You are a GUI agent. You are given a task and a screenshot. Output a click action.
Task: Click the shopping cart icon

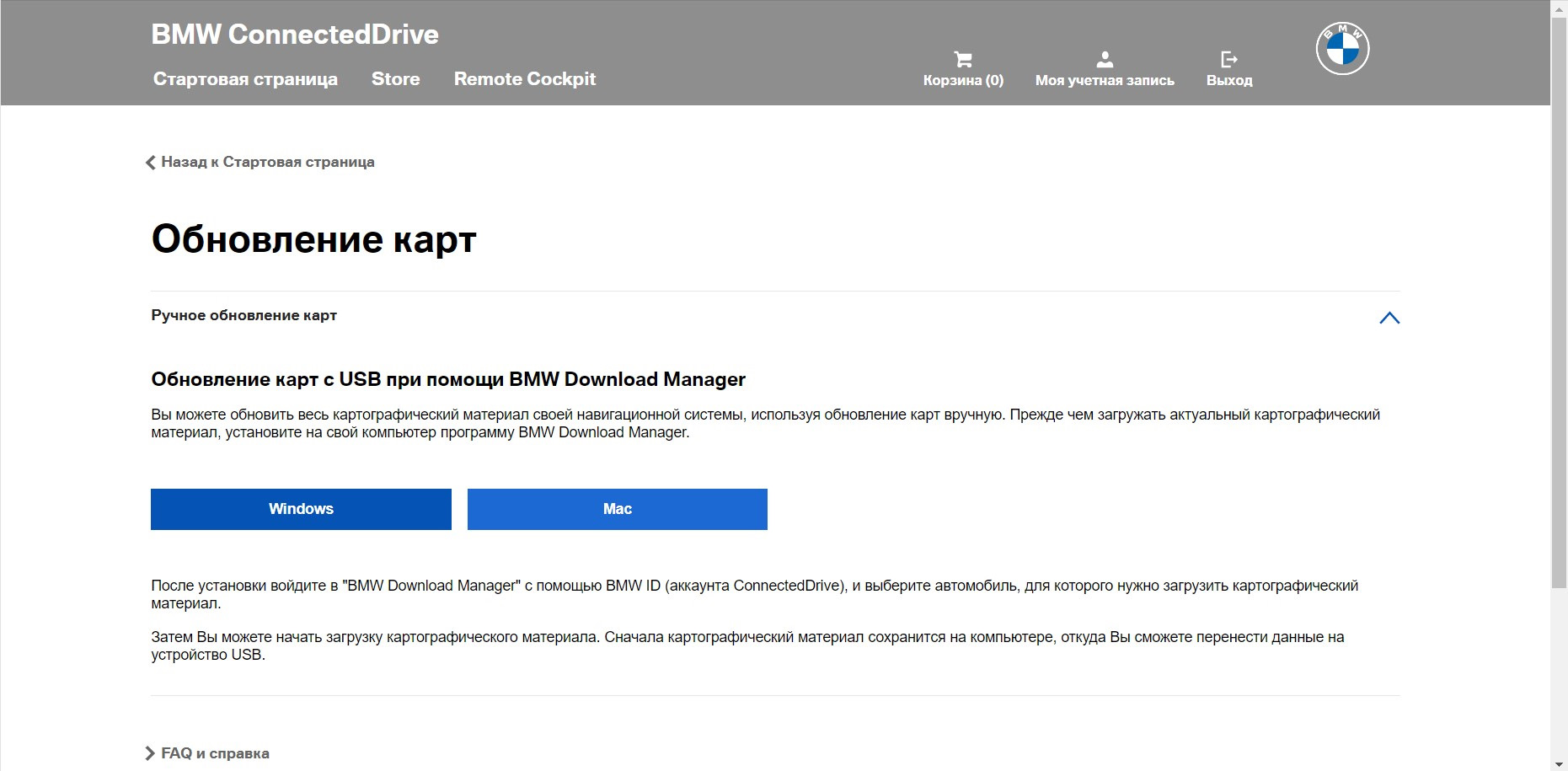[x=963, y=59]
